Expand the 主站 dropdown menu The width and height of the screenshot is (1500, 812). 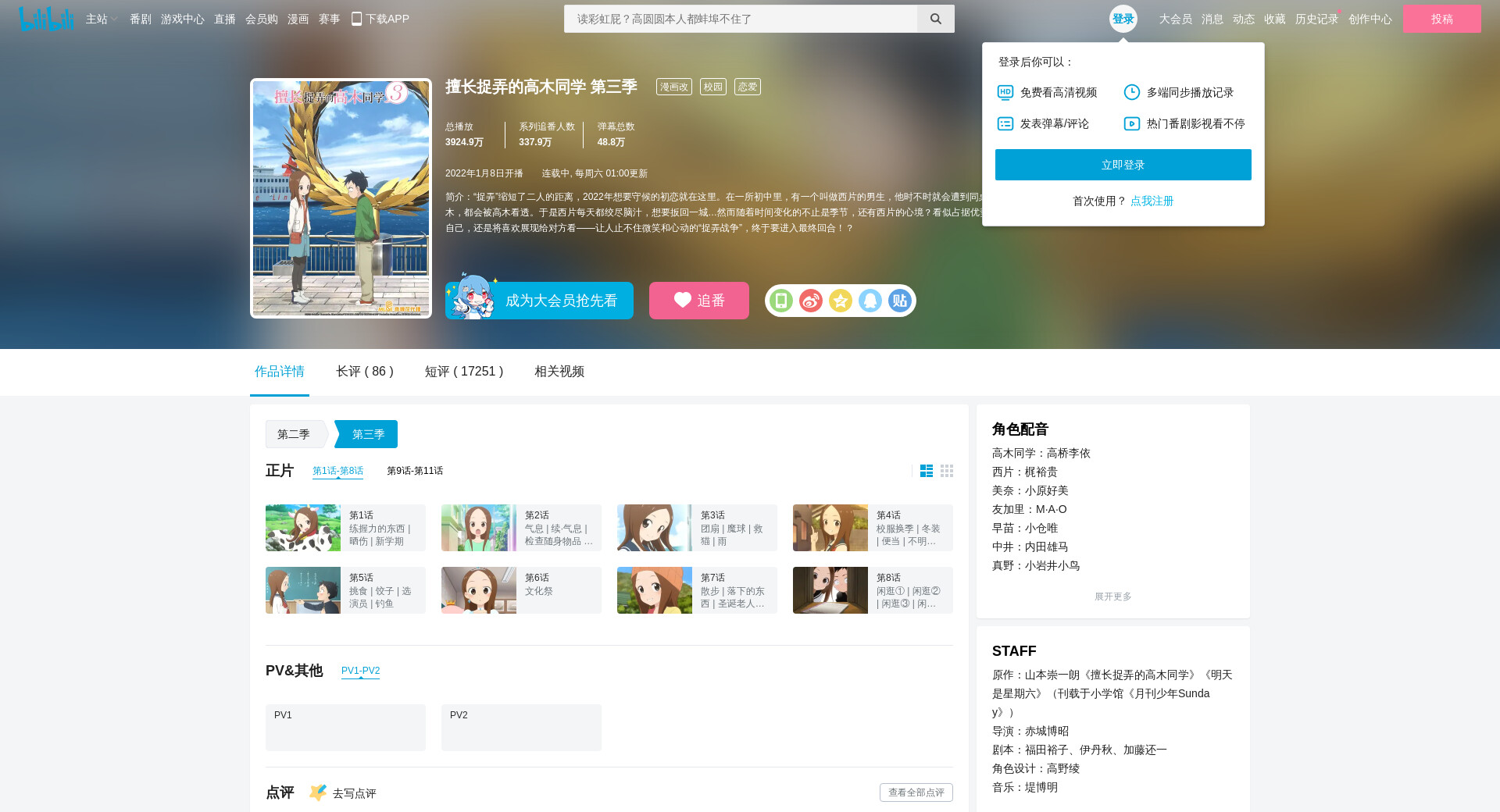(101, 19)
